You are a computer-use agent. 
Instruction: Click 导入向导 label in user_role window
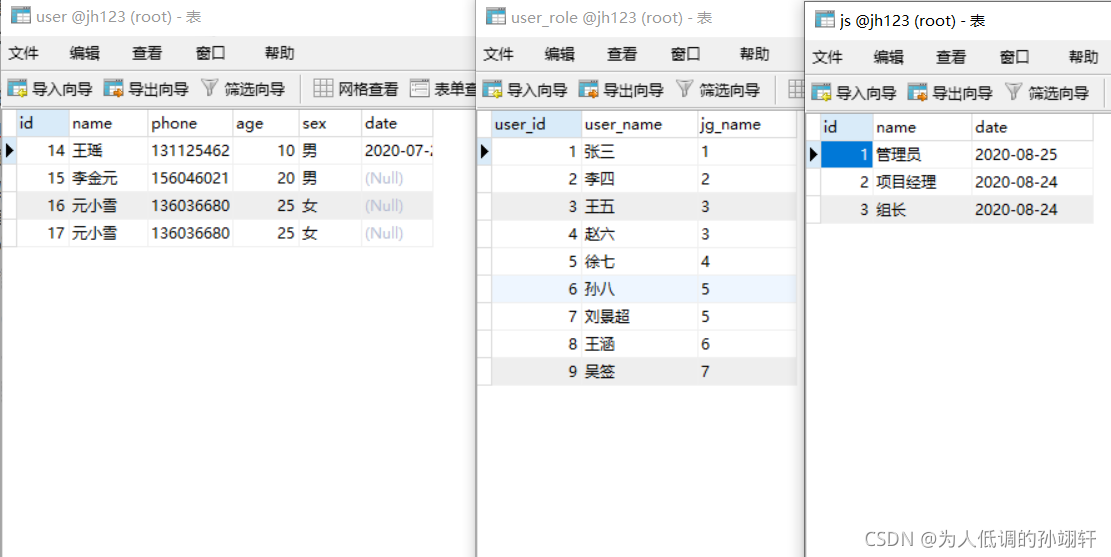coord(537,90)
